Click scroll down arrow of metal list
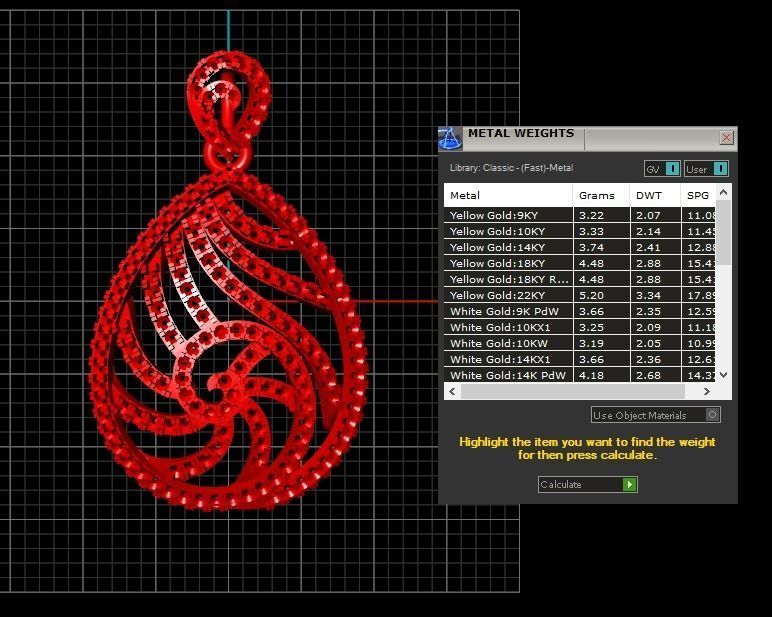The height and width of the screenshot is (617, 772). pos(723,375)
